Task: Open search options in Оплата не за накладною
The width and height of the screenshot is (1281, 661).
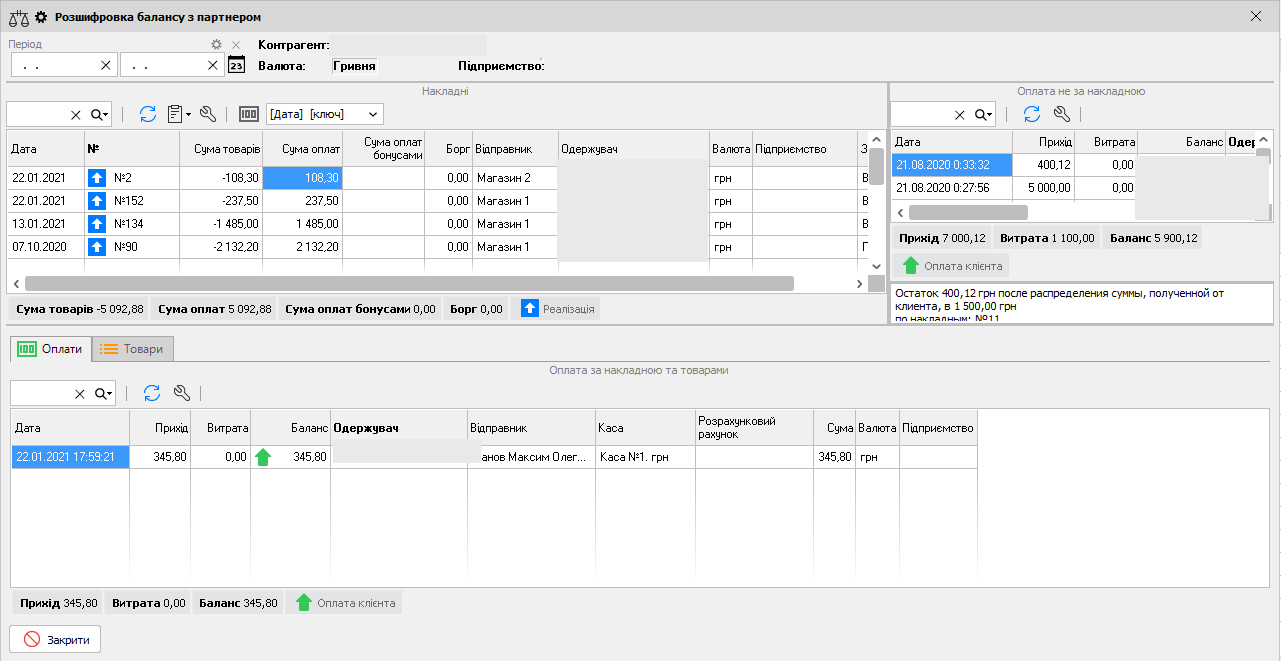Action: [x=985, y=115]
